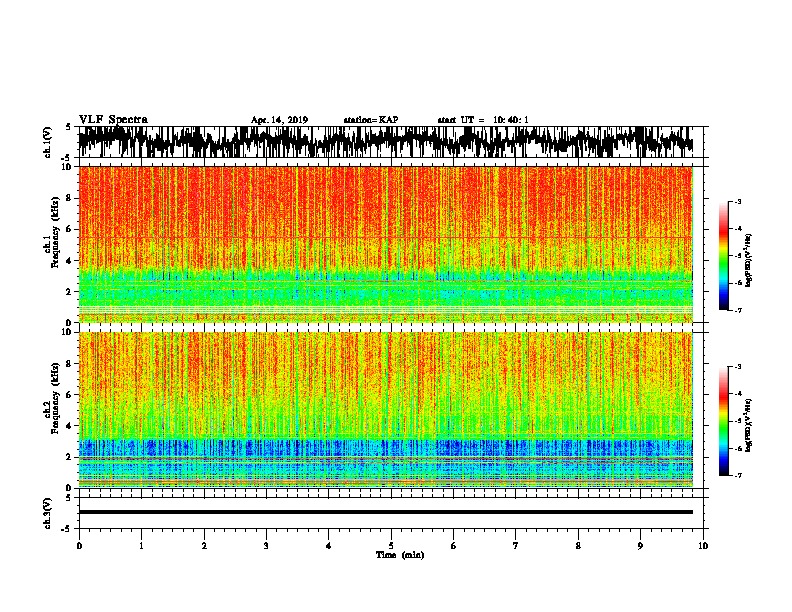Viewport: 792px width, 612px height.
Task: Click the 8 kHz tick on ch.1 axis
Action: pos(69,198)
